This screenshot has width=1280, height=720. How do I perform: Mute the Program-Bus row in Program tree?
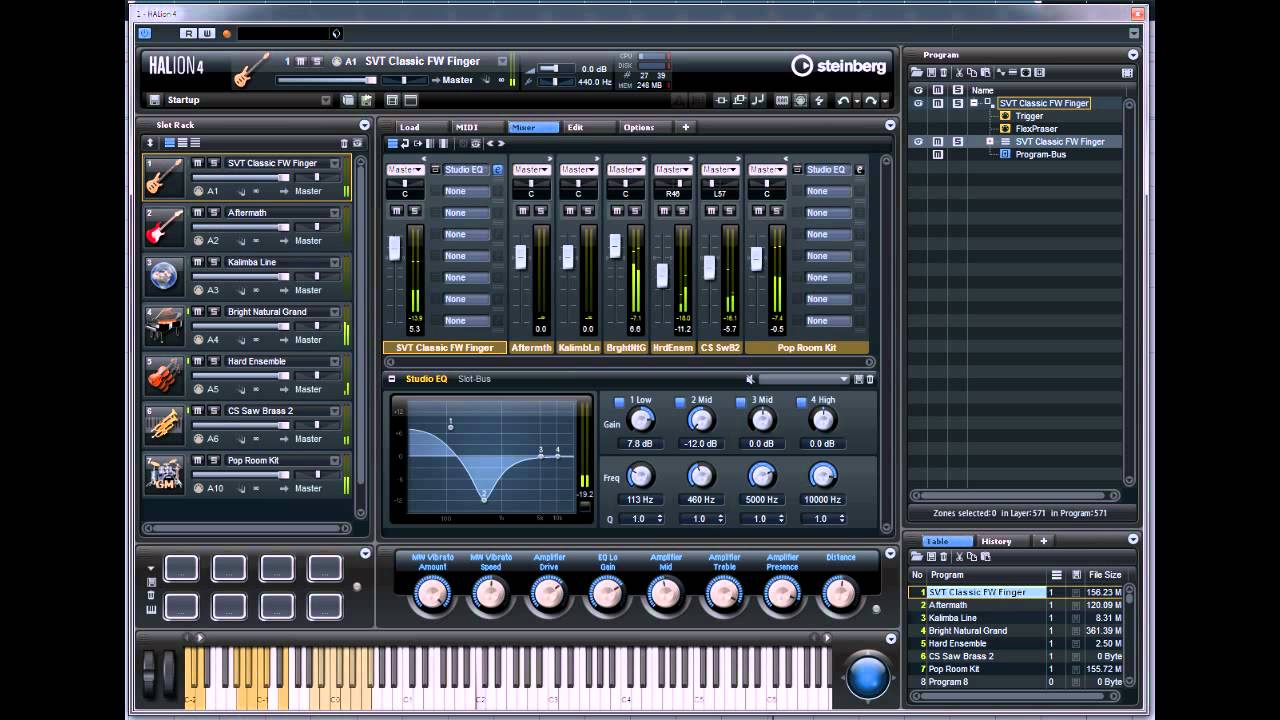pyautogui.click(x=938, y=154)
